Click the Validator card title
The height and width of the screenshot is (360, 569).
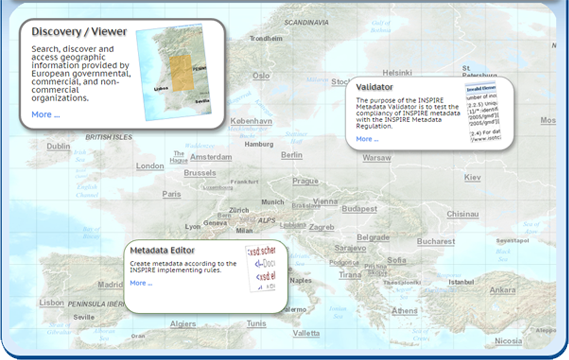coord(374,87)
